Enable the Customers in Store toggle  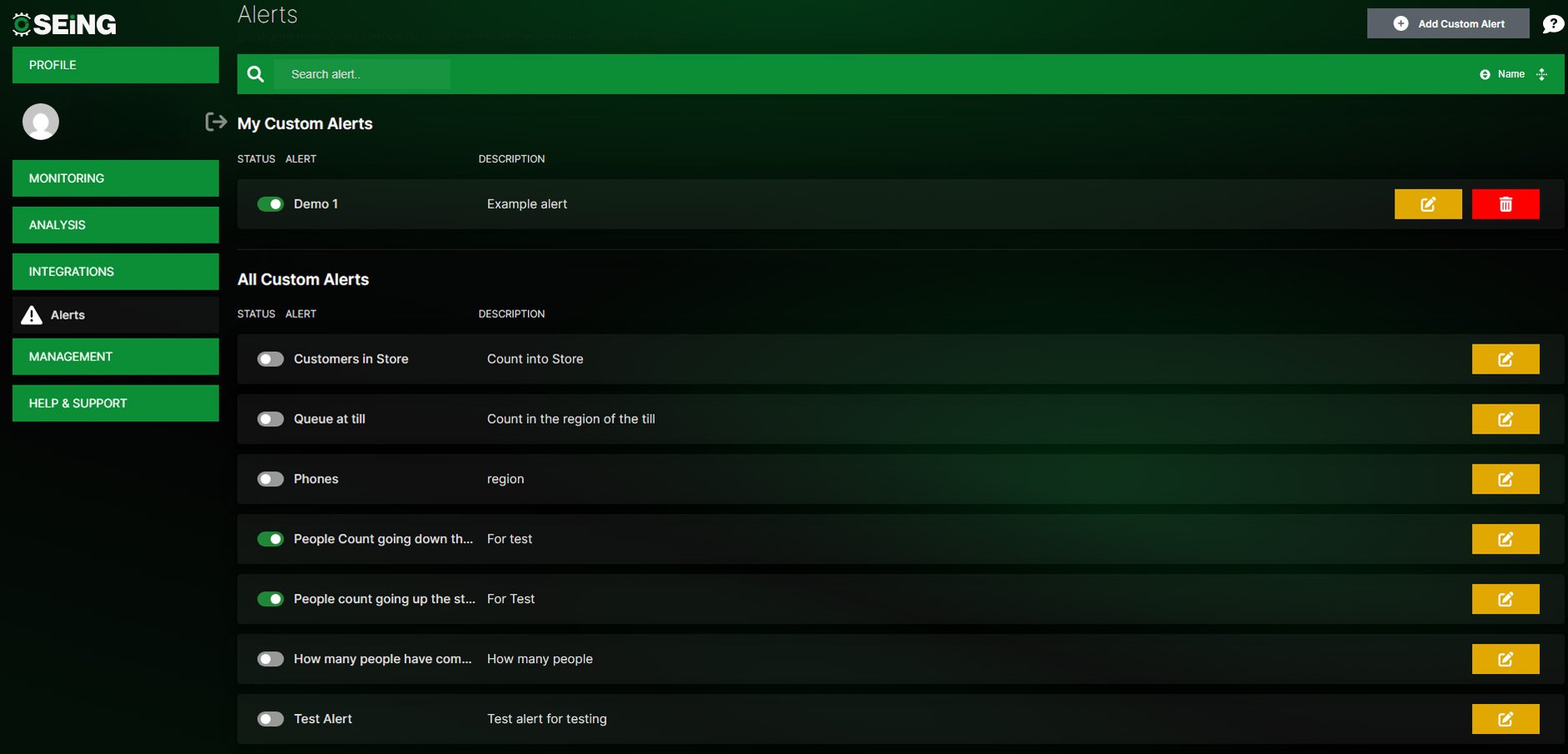(x=270, y=359)
